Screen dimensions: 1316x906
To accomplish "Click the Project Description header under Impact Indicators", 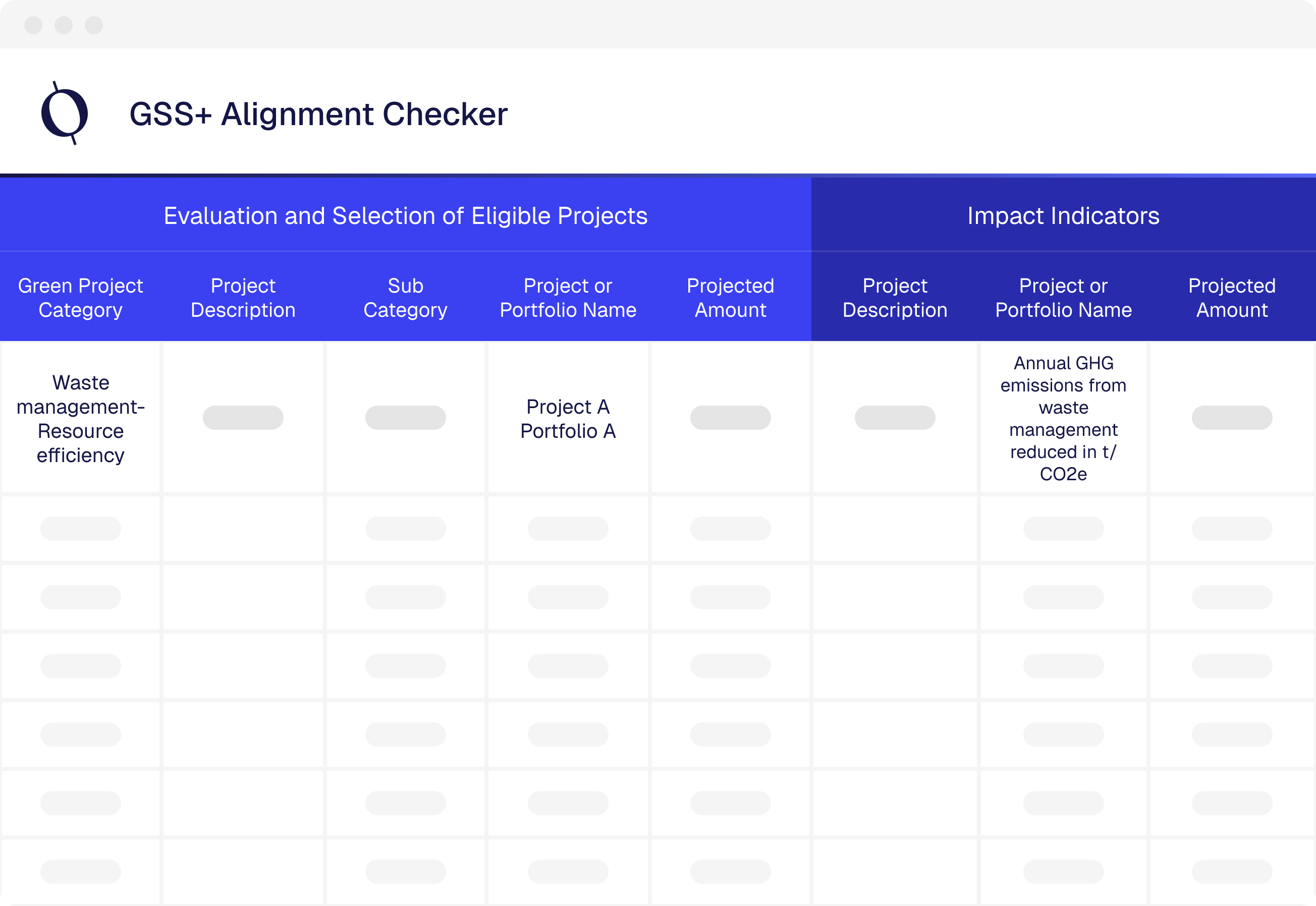I will [895, 298].
